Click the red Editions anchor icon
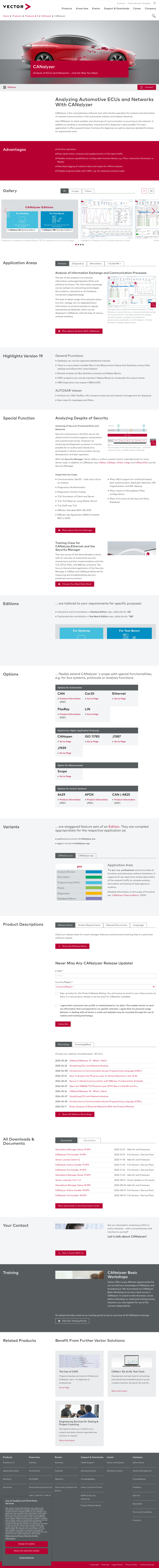Screen dimensions: 159x1568 pyautogui.click(x=4, y=87)
